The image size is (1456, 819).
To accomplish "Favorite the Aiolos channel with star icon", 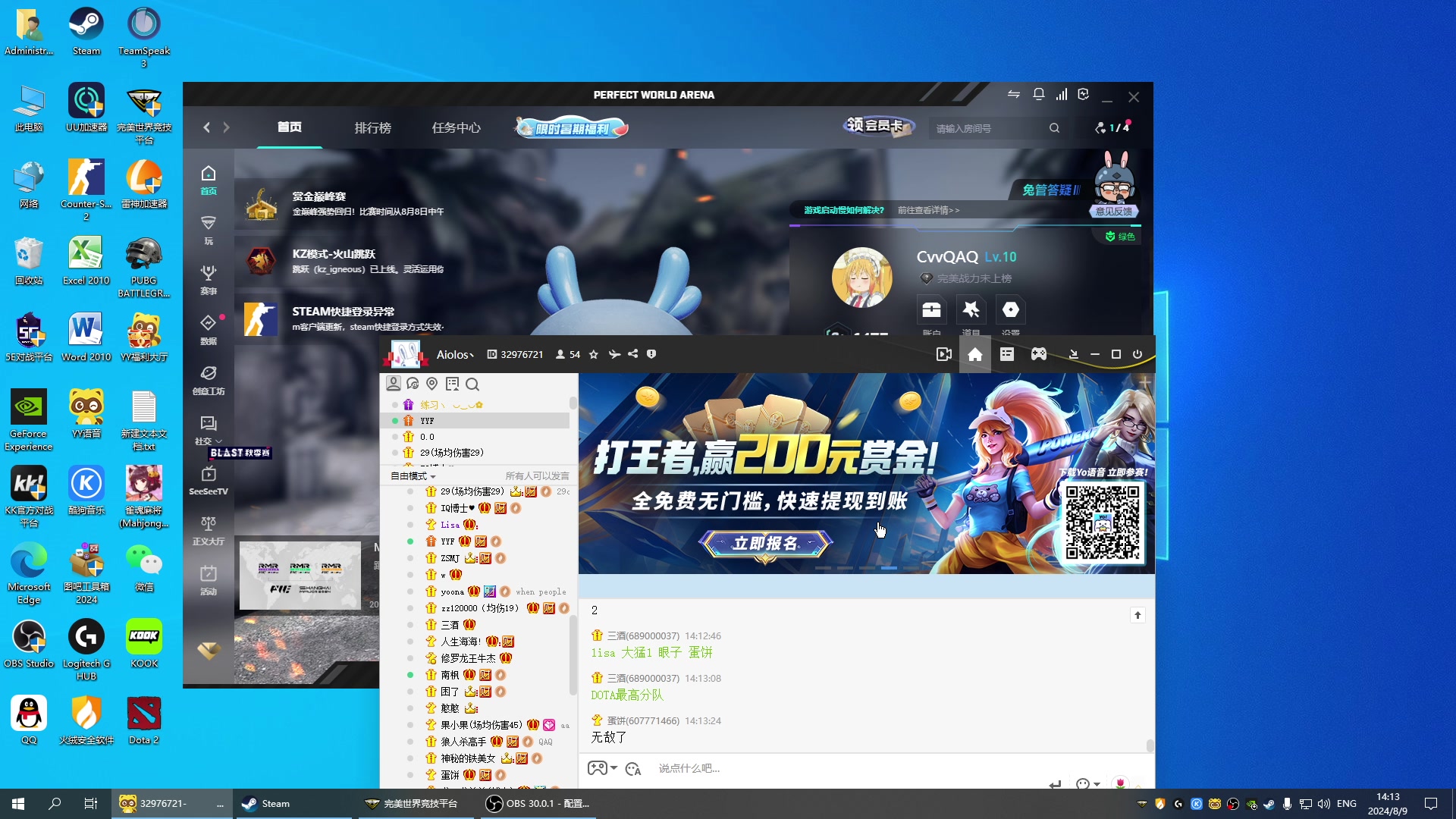I will (x=594, y=354).
